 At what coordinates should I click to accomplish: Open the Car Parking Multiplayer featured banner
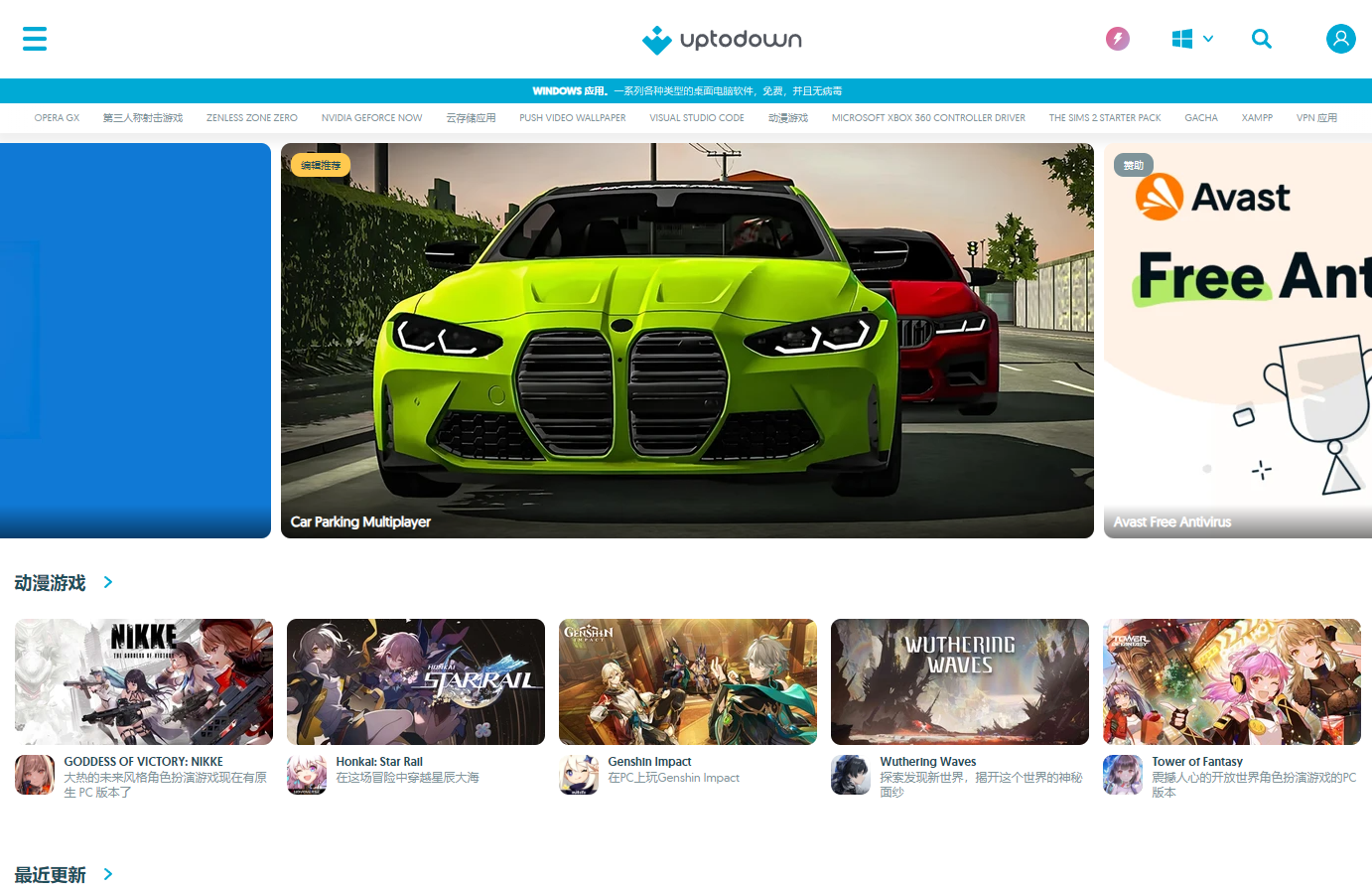(687, 341)
